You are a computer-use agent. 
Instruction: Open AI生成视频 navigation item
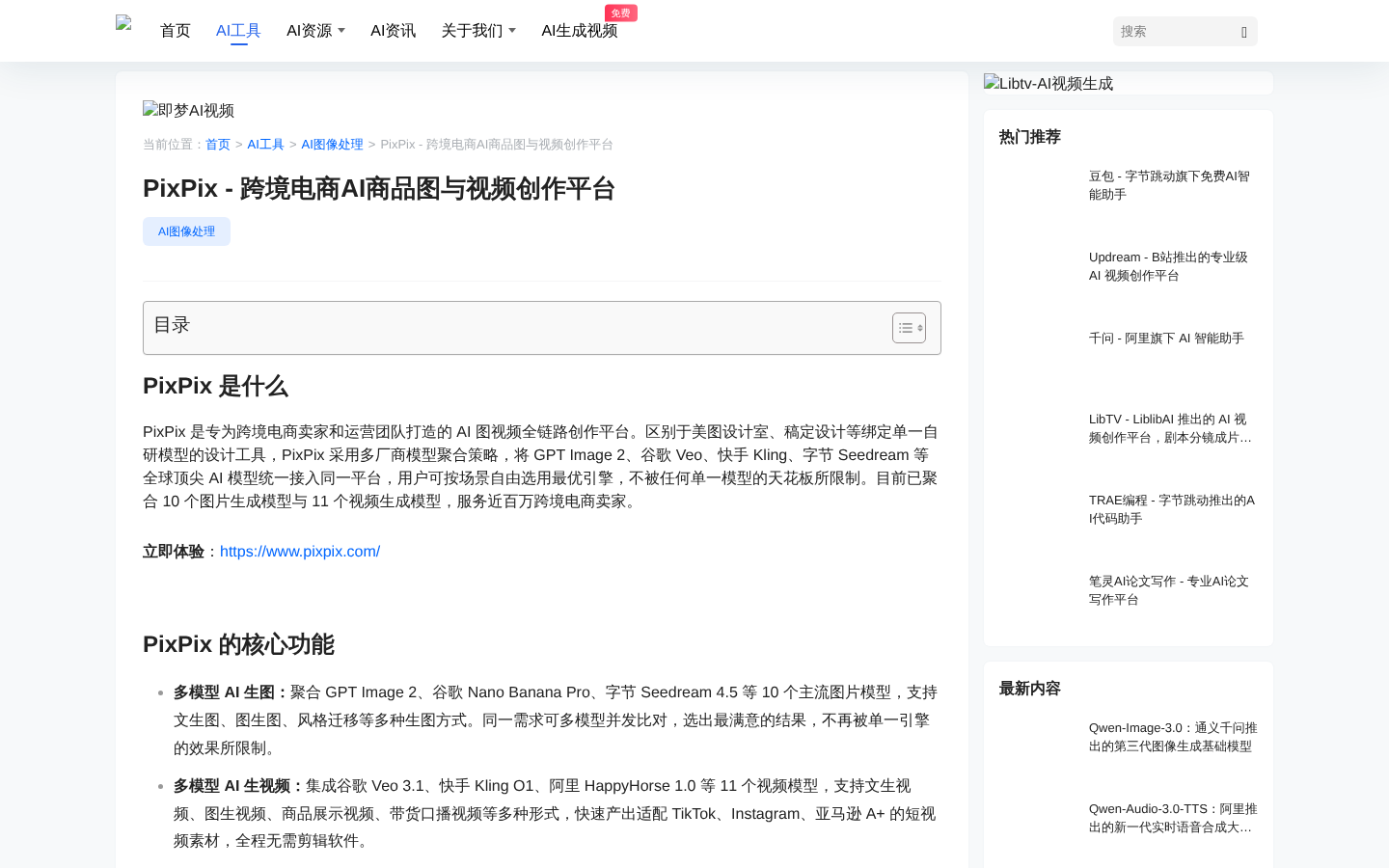[579, 31]
